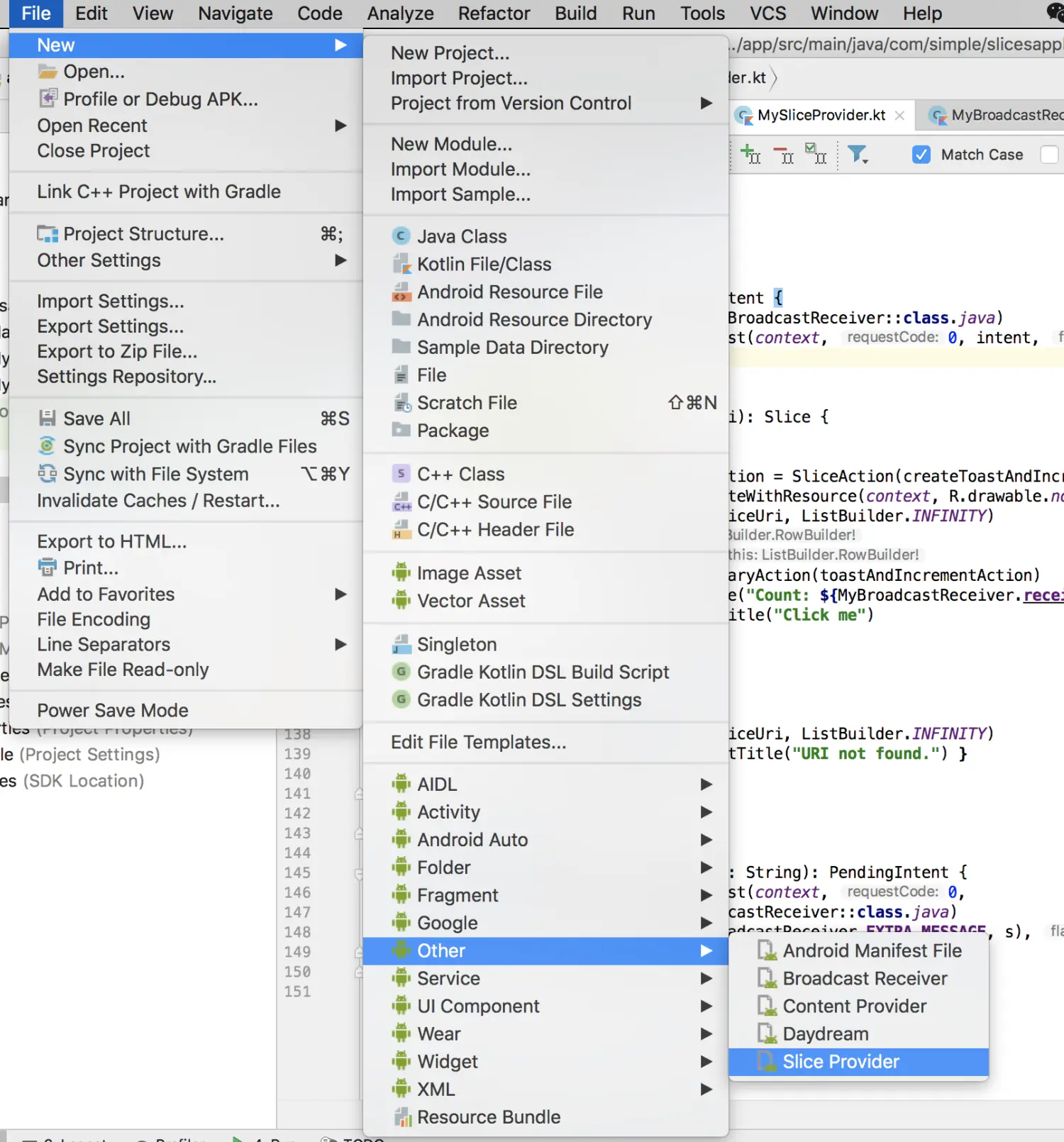
Task: Click Profile or Debug APK icon
Action: [47, 99]
